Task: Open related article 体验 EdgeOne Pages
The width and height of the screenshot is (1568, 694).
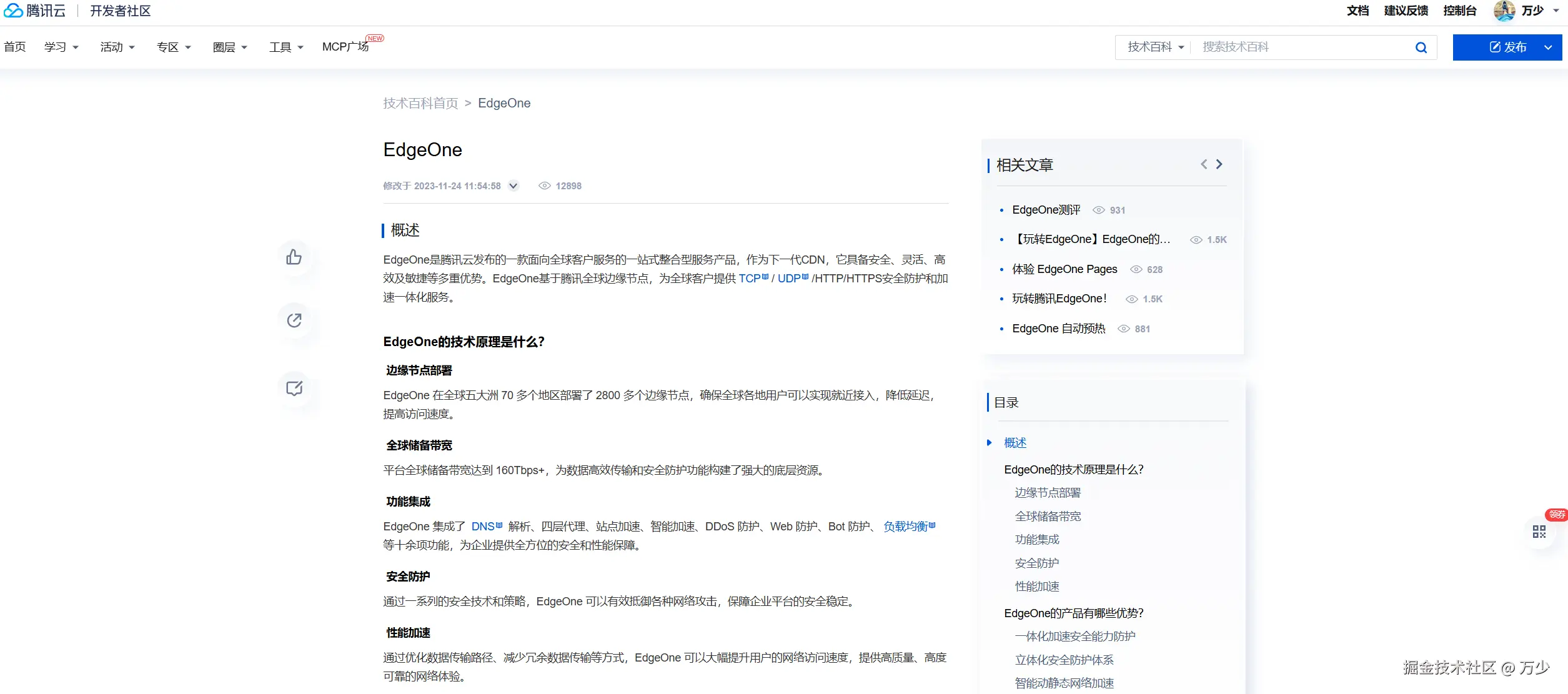Action: point(1064,269)
